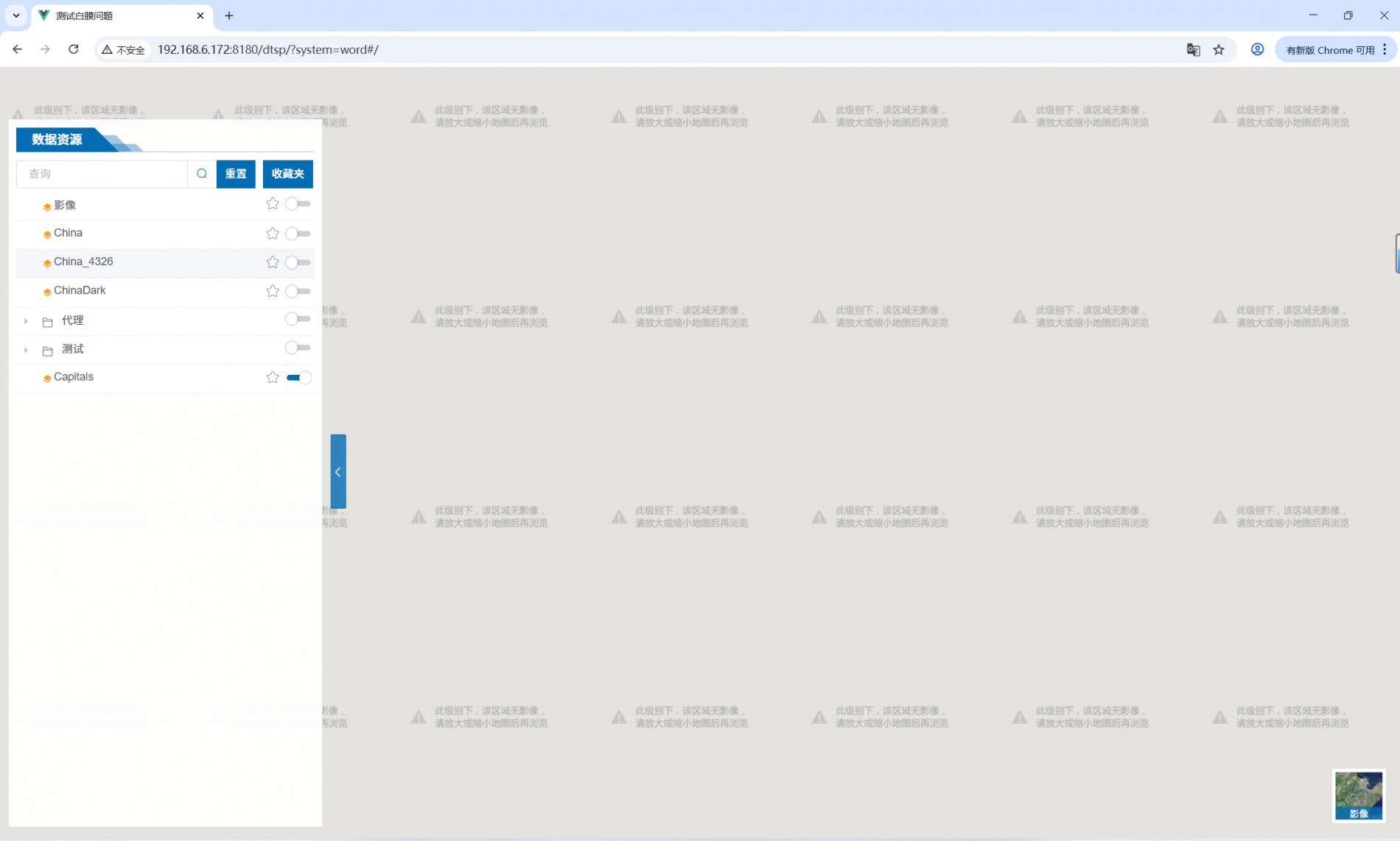Image resolution: width=1400 pixels, height=841 pixels.
Task: Expand the 代理 folder
Action: click(x=26, y=321)
